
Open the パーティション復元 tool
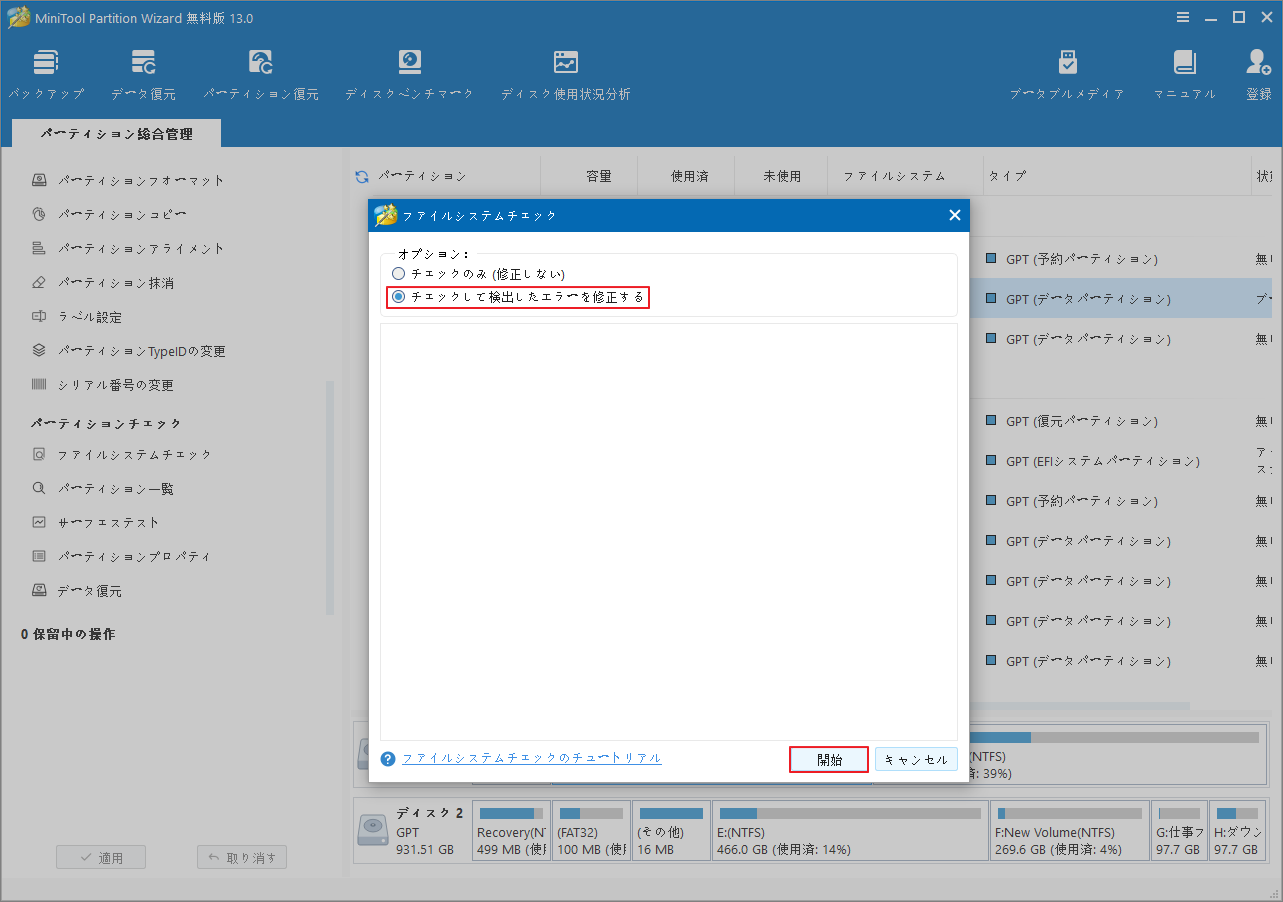pyautogui.click(x=260, y=72)
